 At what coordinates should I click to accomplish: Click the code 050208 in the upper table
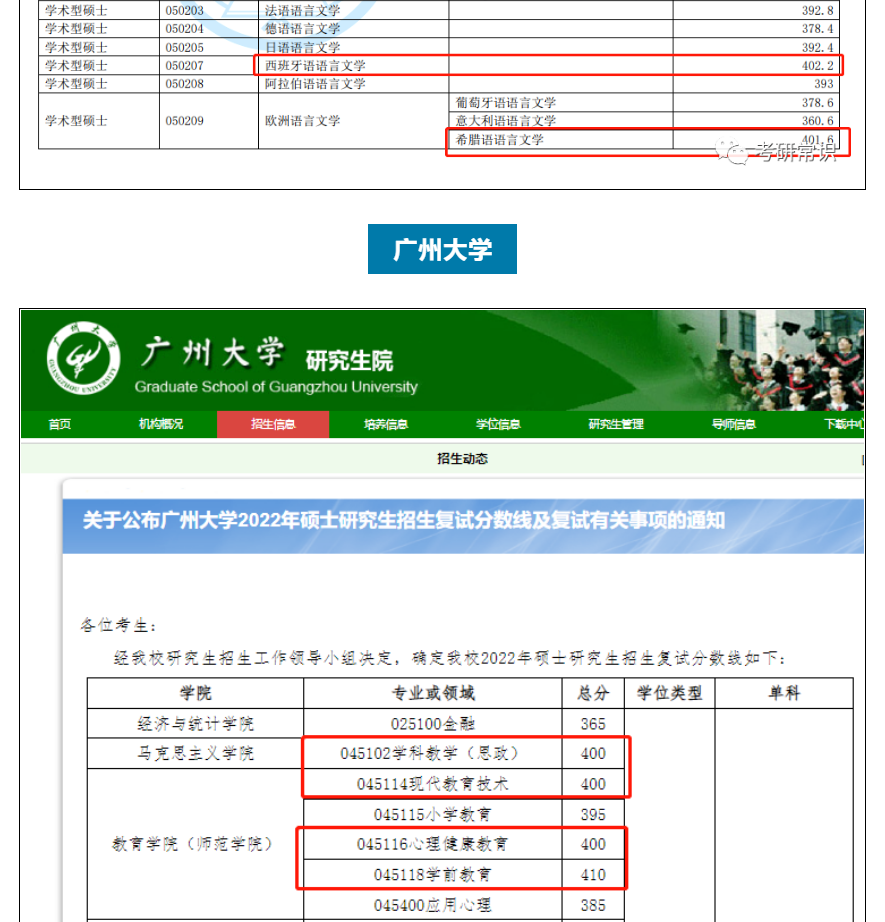(x=185, y=84)
